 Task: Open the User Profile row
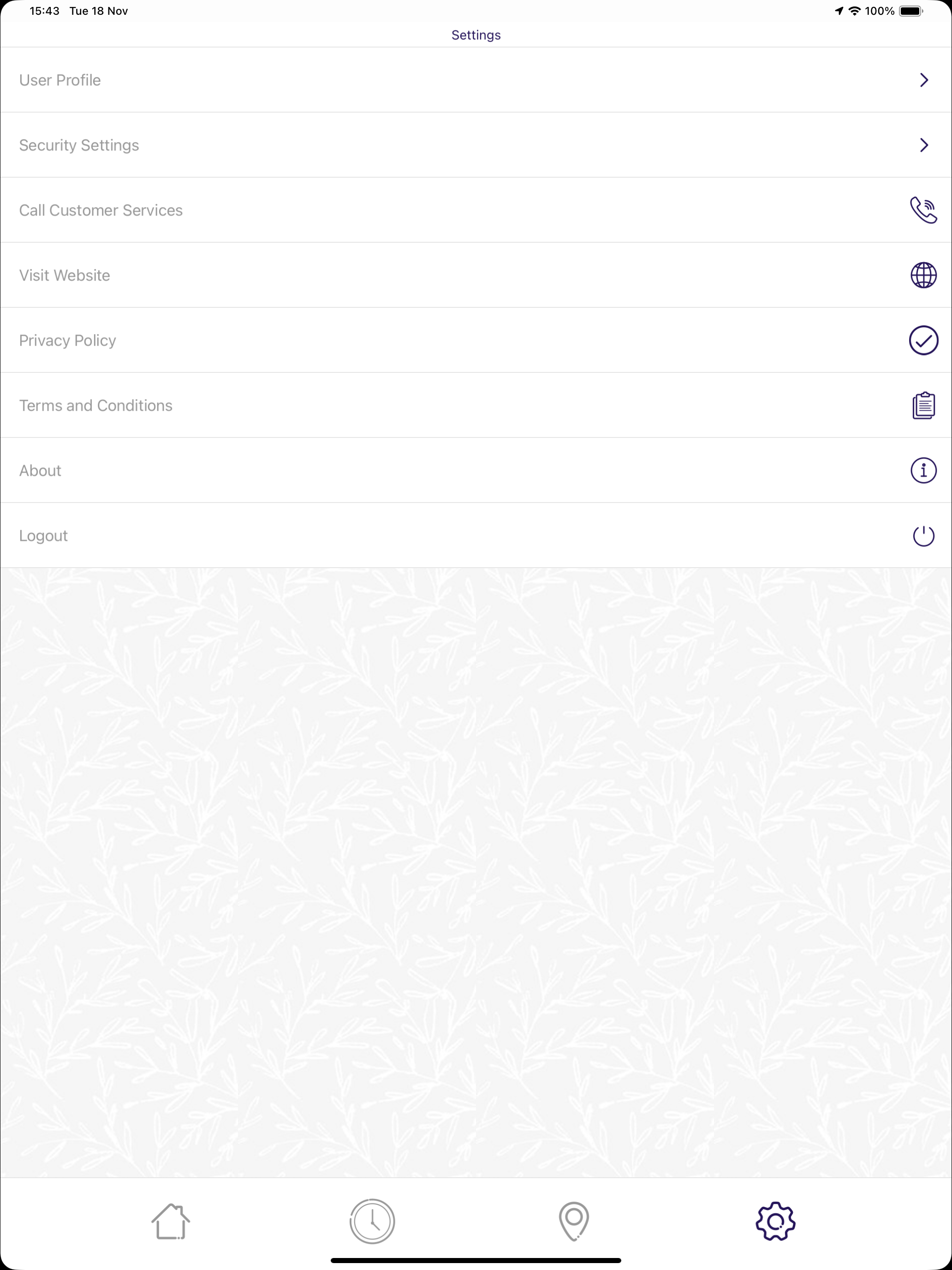pos(476,80)
